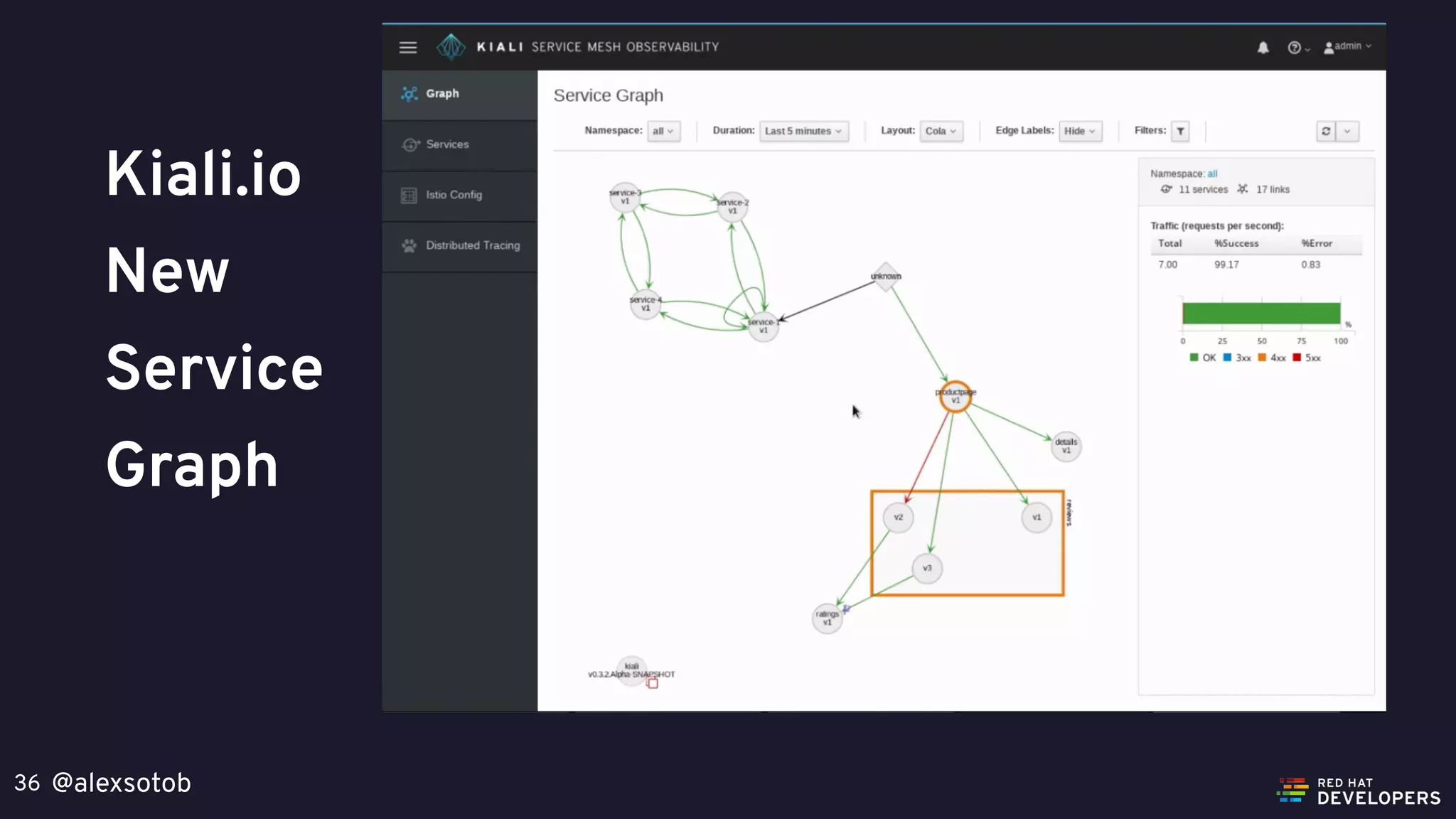Screen dimensions: 1456x819
Task: Click the '11 services' text
Action: coord(1203,190)
